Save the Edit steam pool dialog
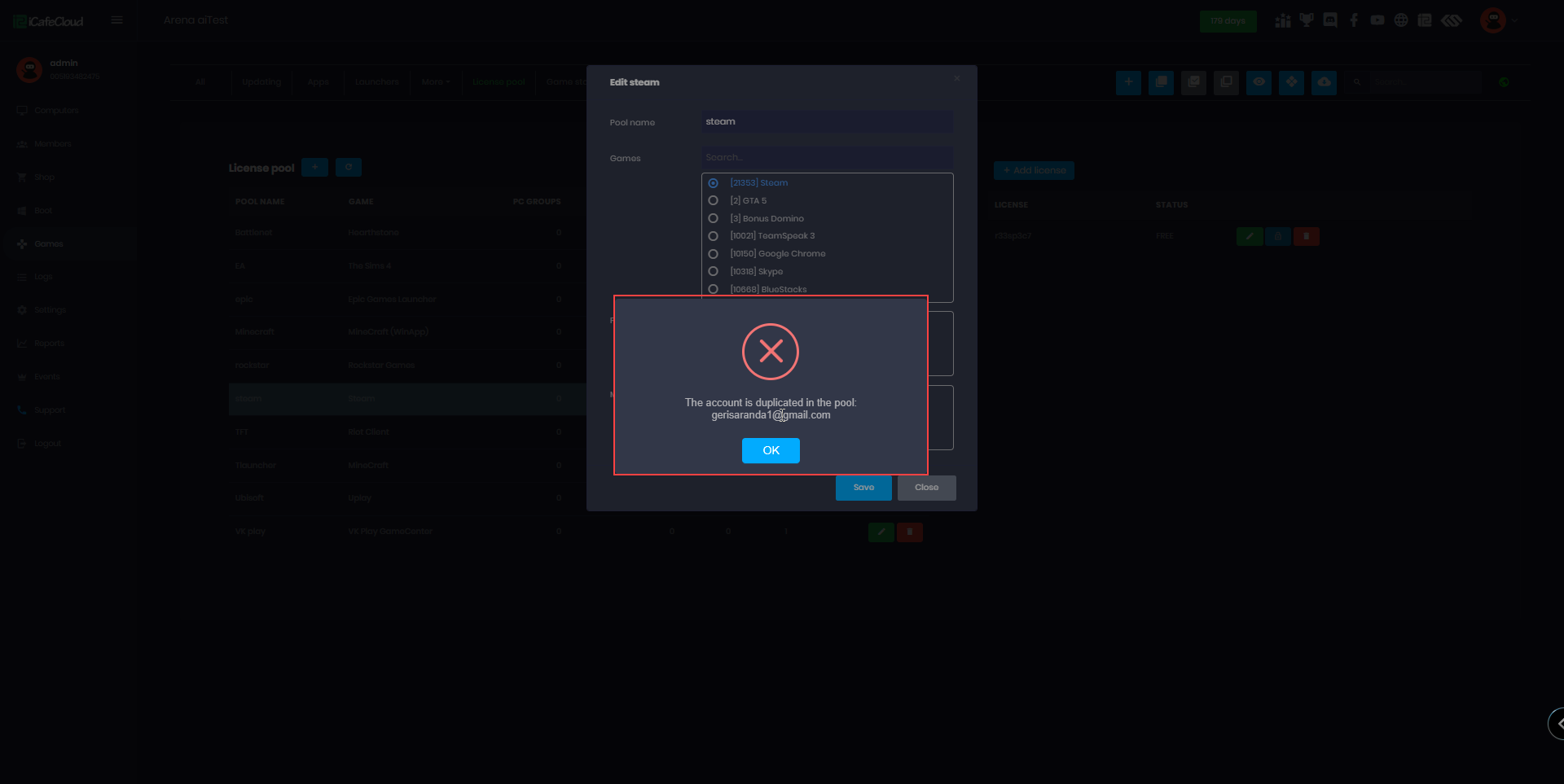 (863, 488)
